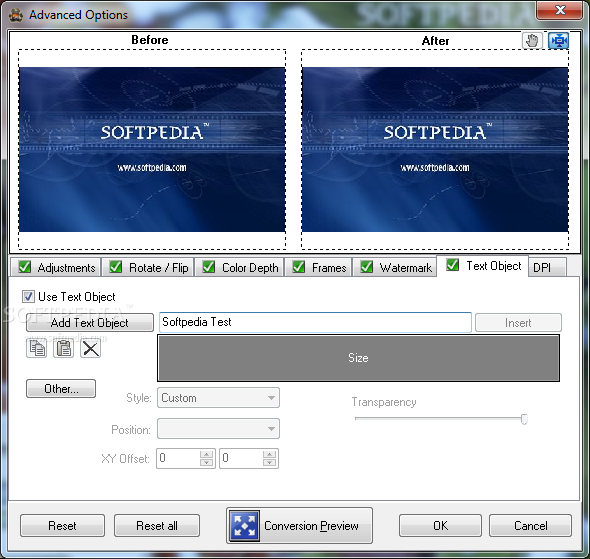Decrease the second XY Offset value

coord(269,463)
